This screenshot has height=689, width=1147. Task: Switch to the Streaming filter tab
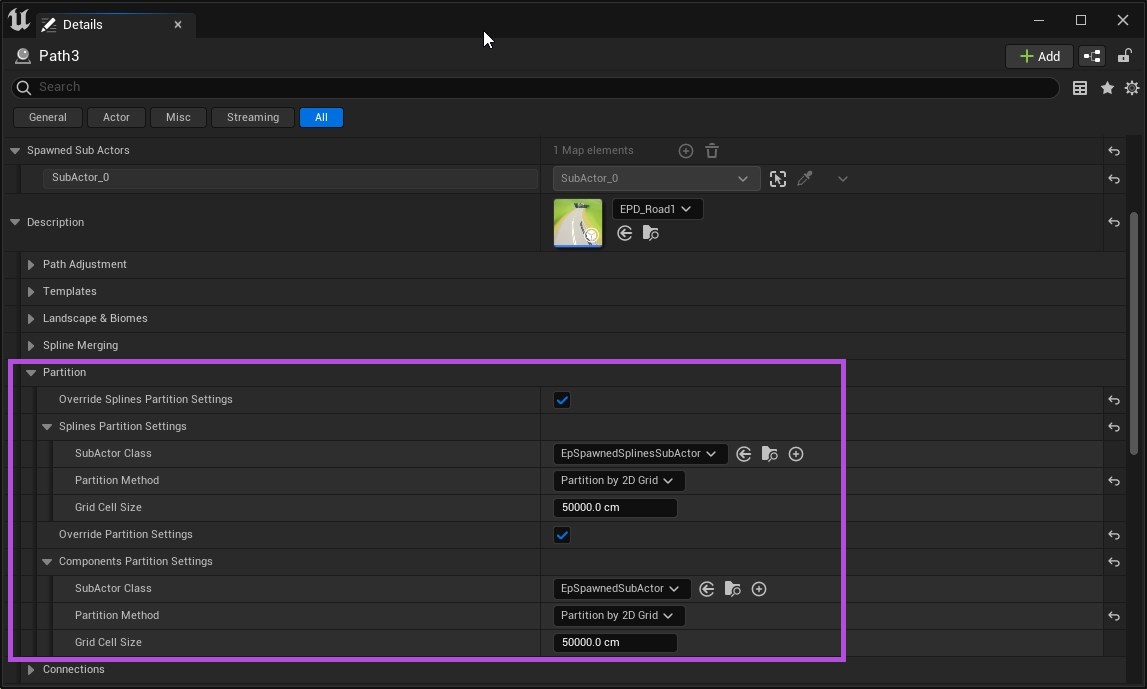pos(253,117)
